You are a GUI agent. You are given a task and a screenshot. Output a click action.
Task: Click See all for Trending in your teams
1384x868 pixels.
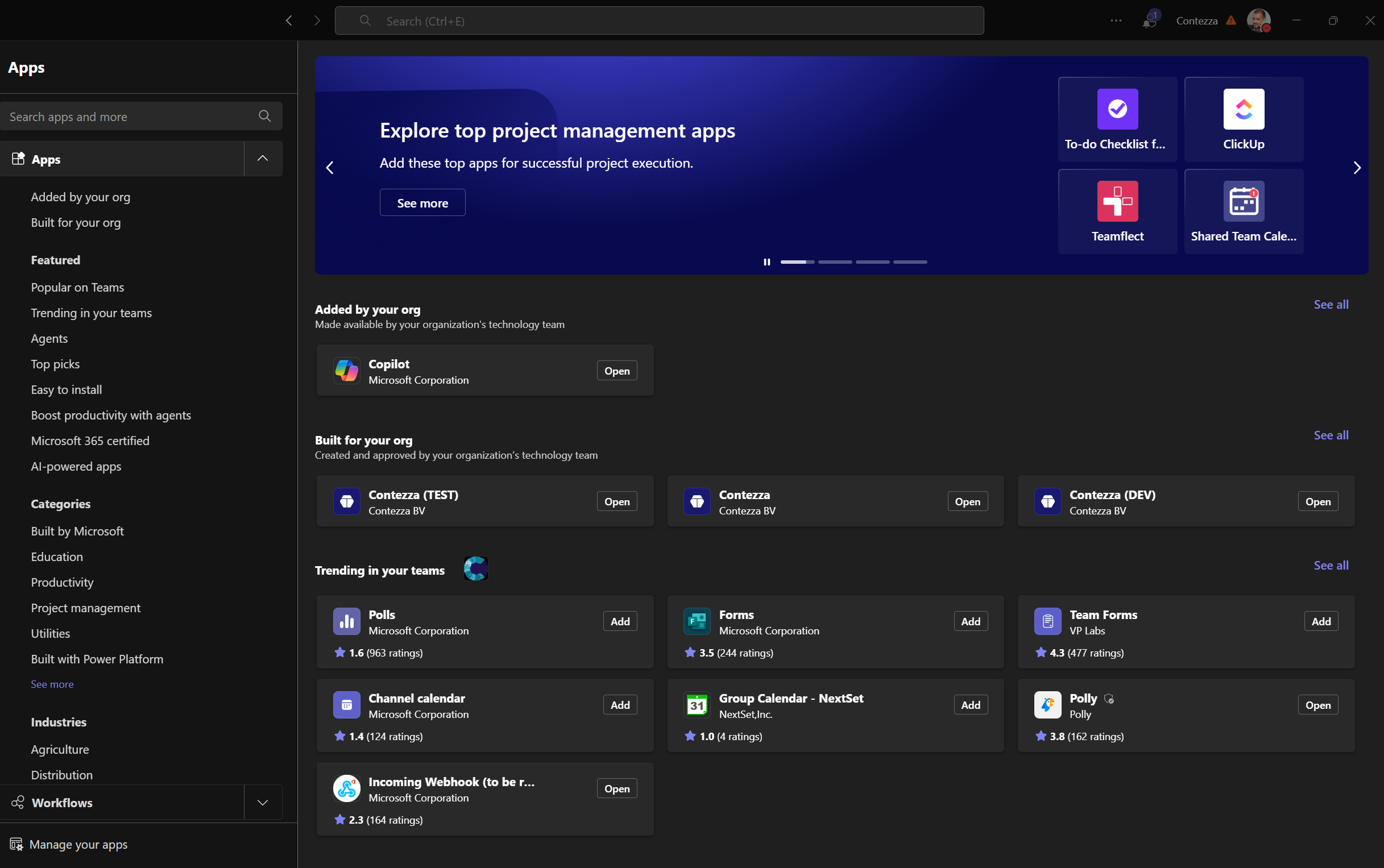click(x=1331, y=566)
